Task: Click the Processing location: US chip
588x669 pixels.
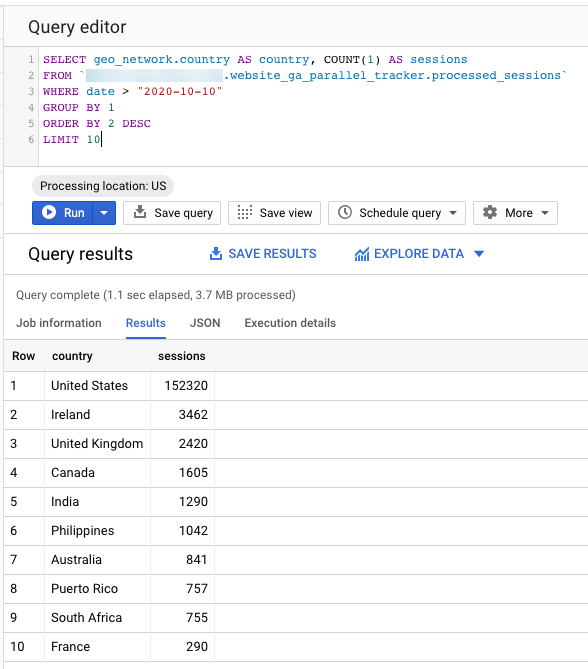Action: pyautogui.click(x=103, y=186)
